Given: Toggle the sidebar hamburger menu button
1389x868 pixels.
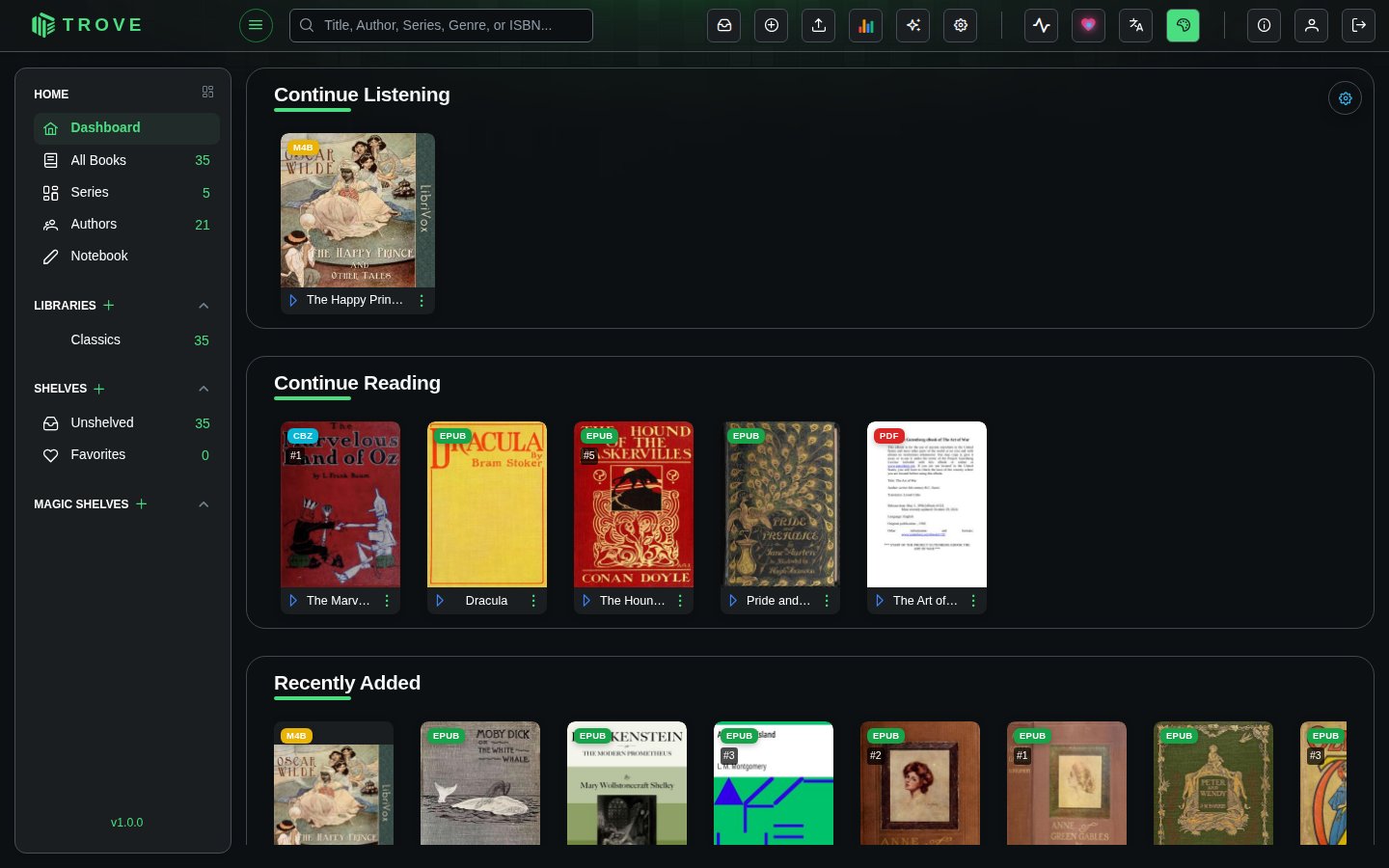Looking at the screenshot, I should point(256,25).
